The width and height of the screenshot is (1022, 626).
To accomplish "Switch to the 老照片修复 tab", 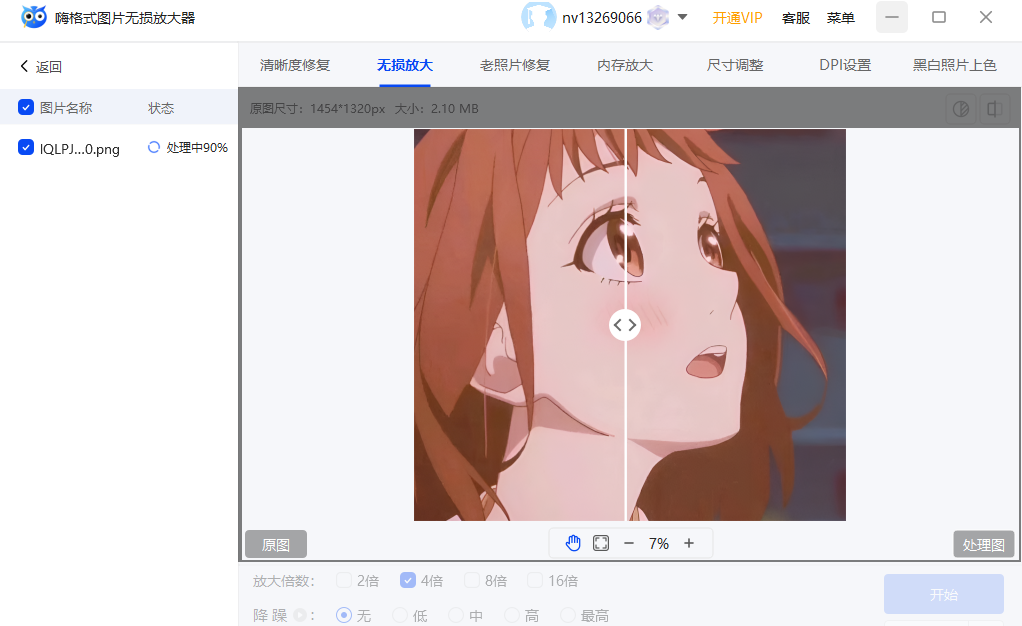I will [x=515, y=65].
